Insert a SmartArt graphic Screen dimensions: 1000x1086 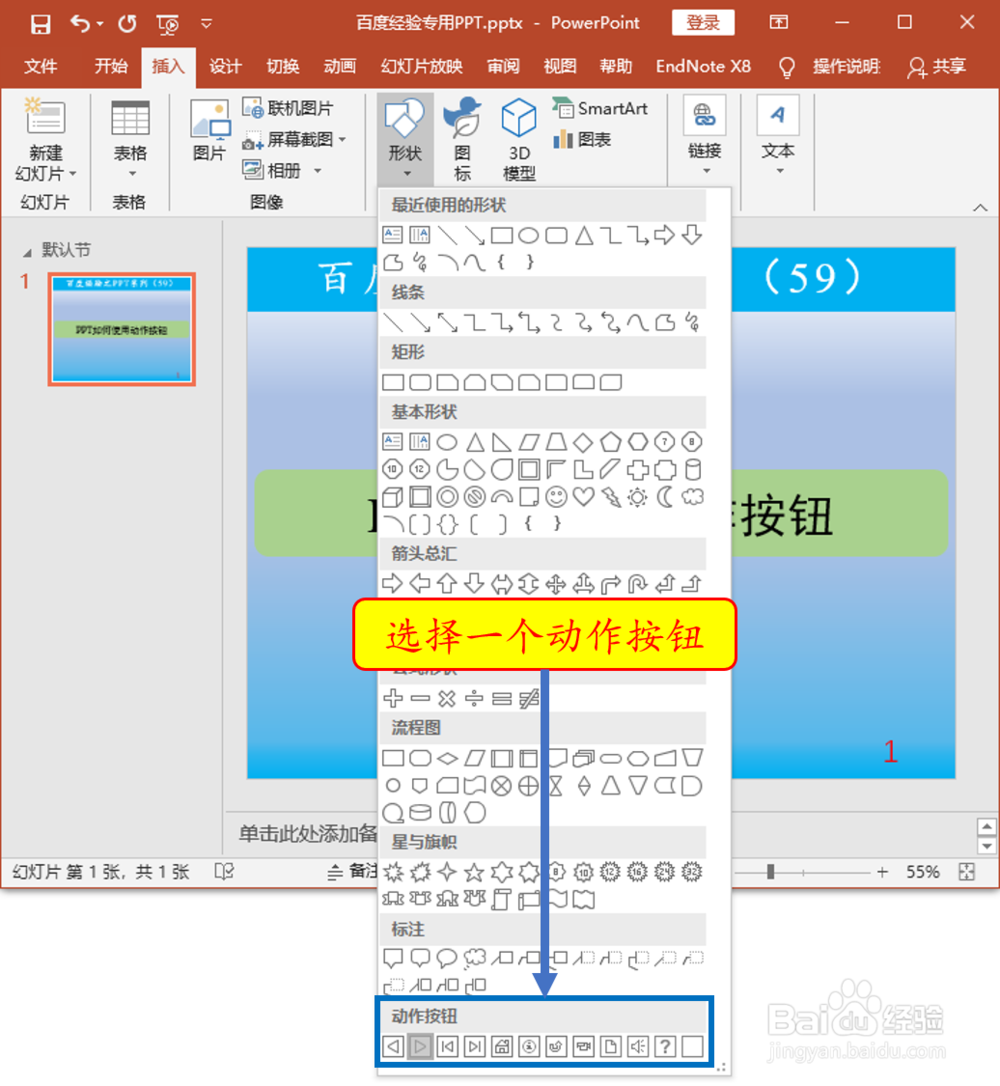click(x=600, y=108)
